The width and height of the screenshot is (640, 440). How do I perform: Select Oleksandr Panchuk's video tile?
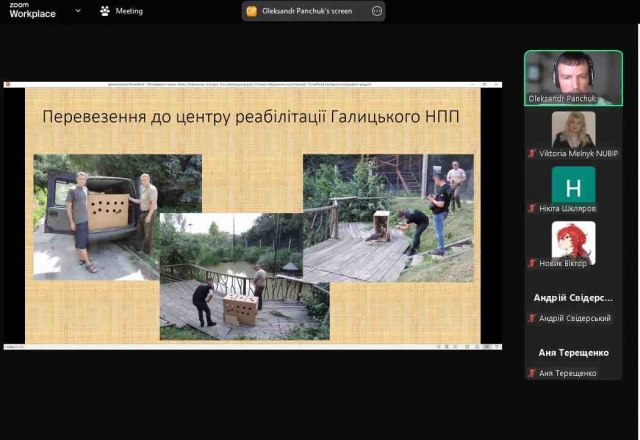tap(573, 78)
